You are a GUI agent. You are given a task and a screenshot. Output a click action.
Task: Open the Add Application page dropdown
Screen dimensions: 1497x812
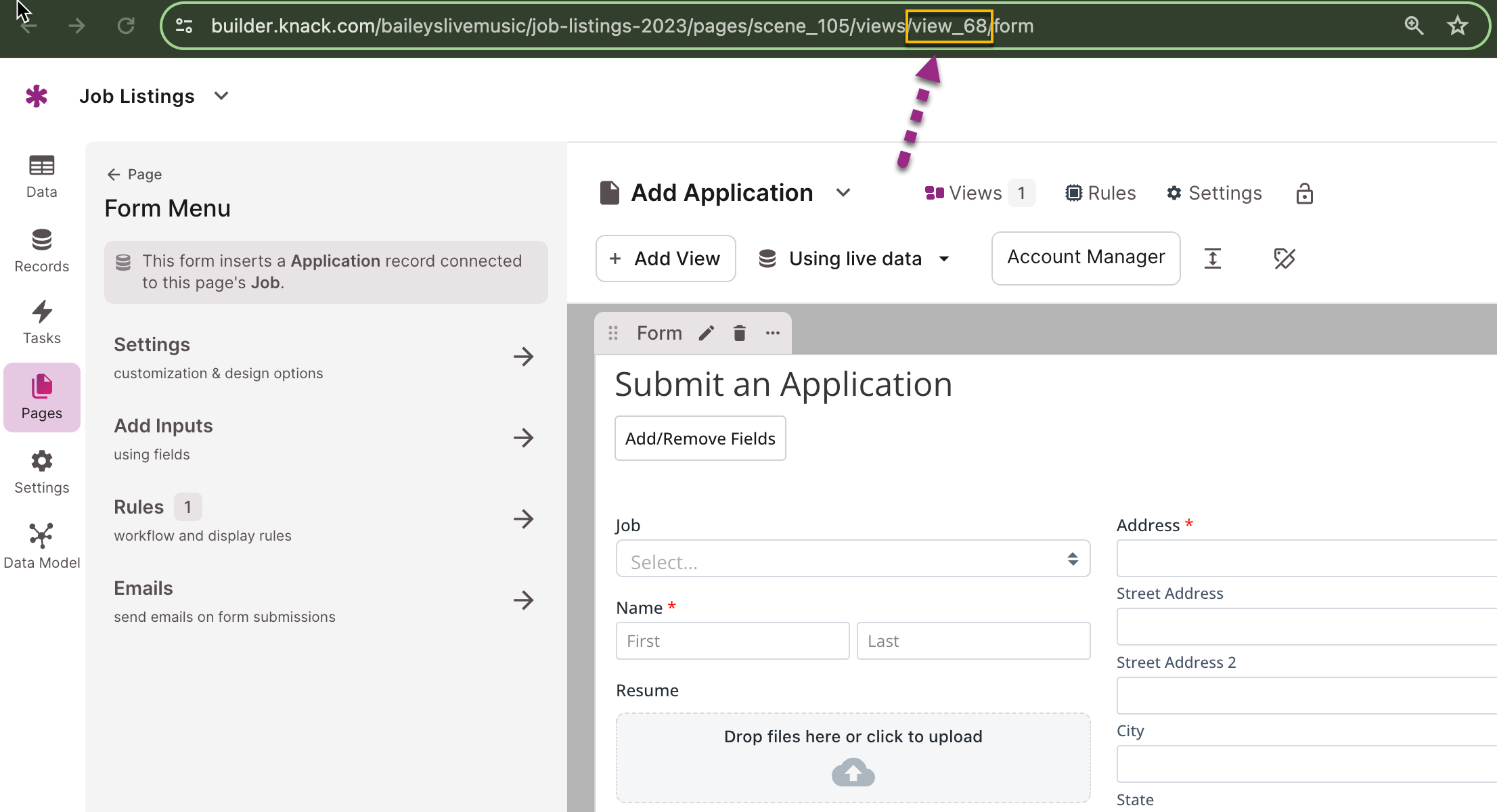tap(843, 192)
